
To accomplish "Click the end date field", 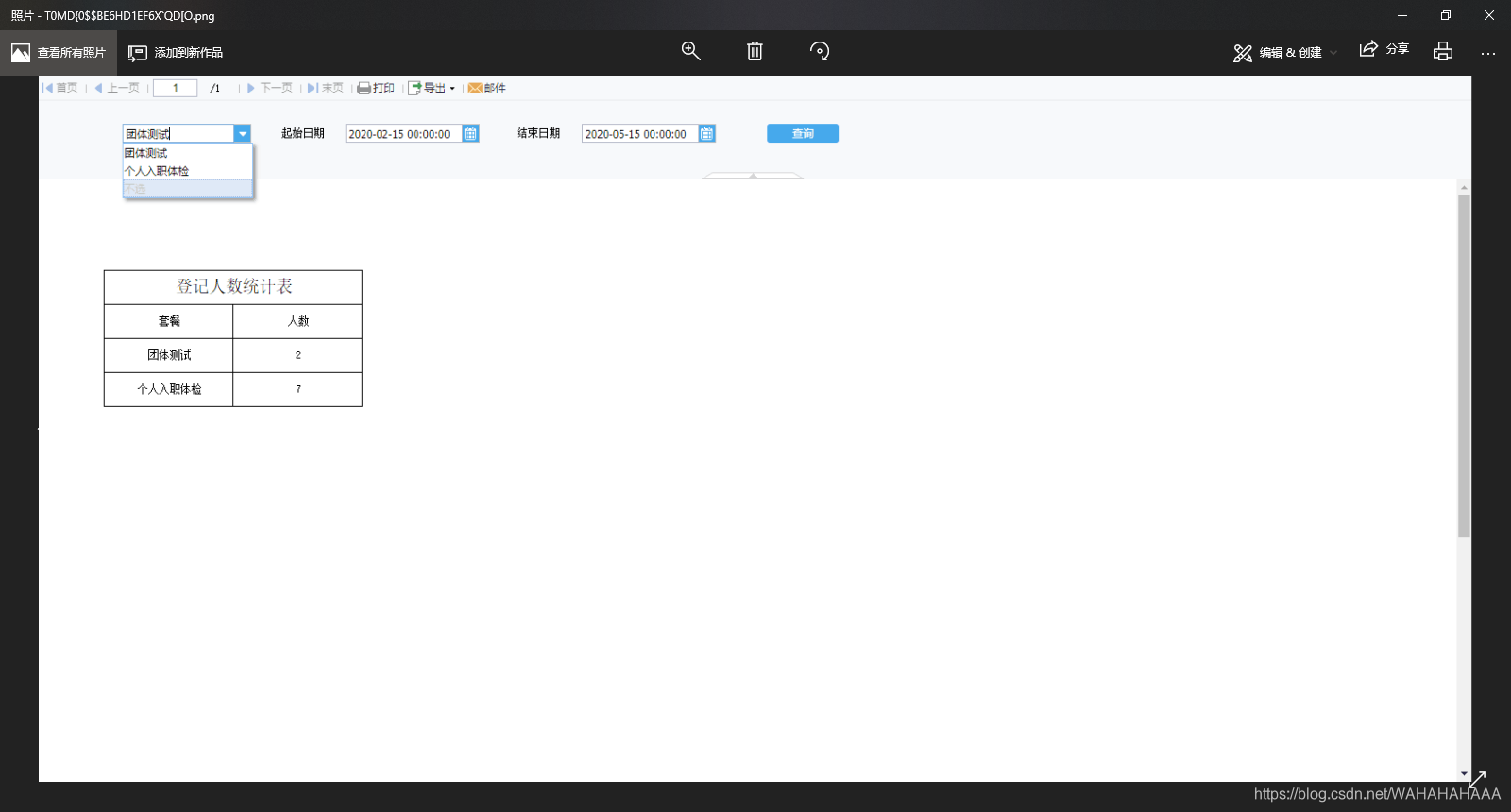I will pyautogui.click(x=640, y=134).
